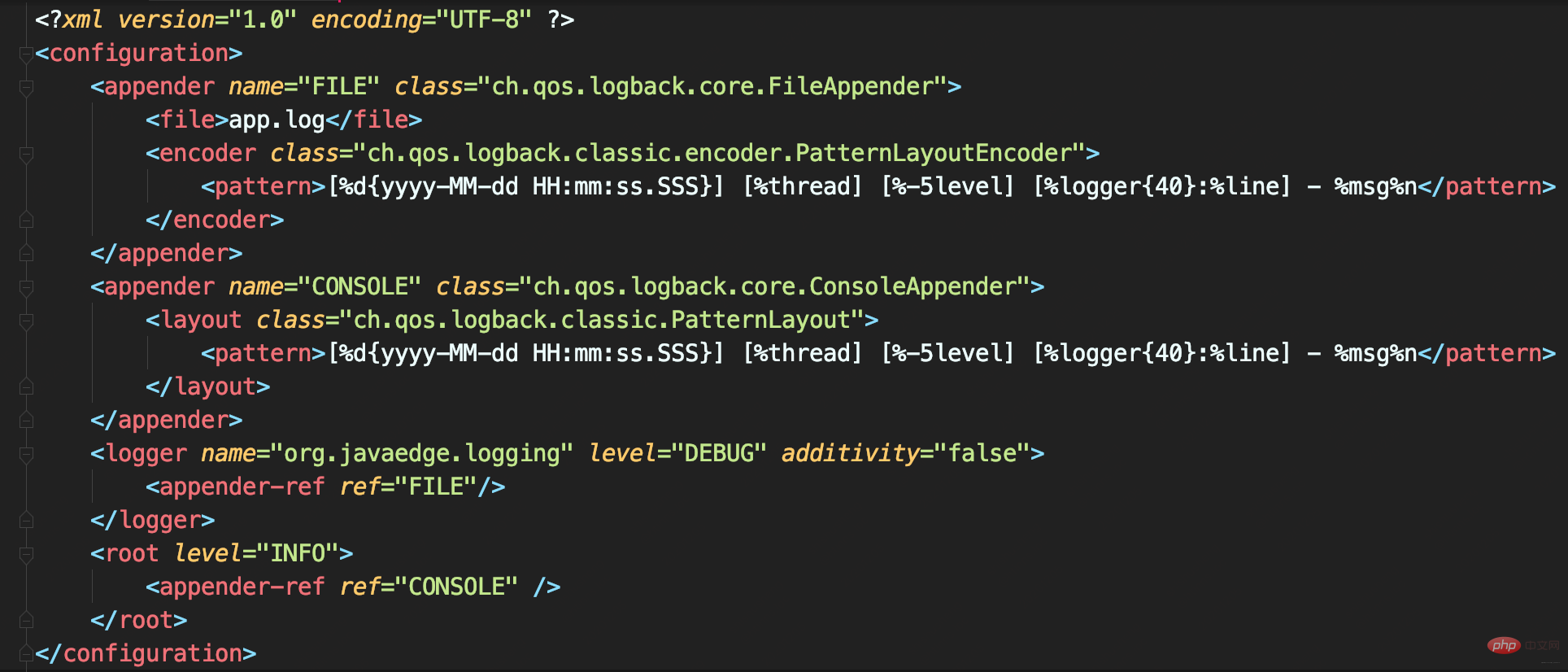This screenshot has height=672, width=1568.
Task: Click closing root fold end marker
Action: (x=26, y=620)
